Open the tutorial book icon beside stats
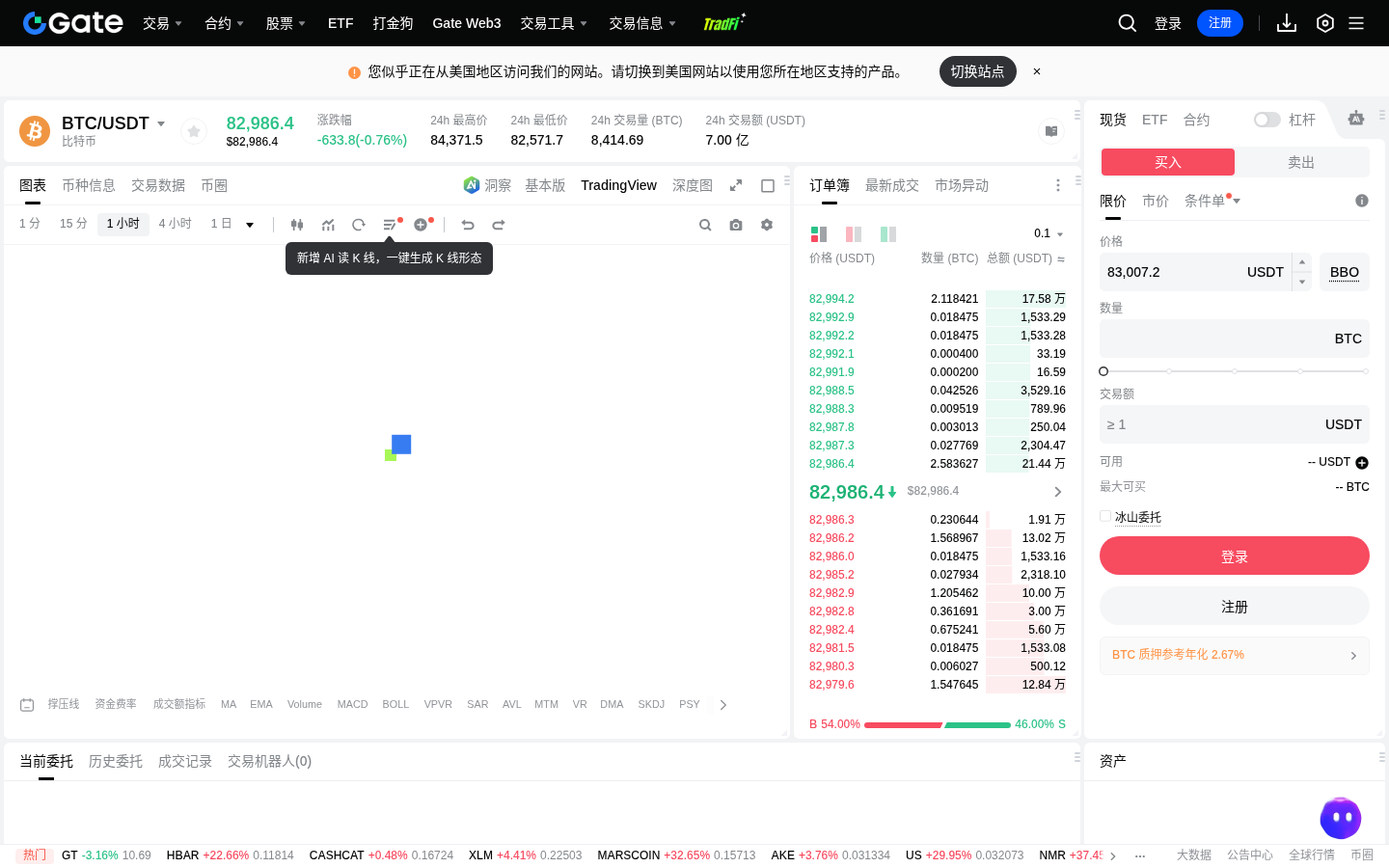 coord(1051,131)
